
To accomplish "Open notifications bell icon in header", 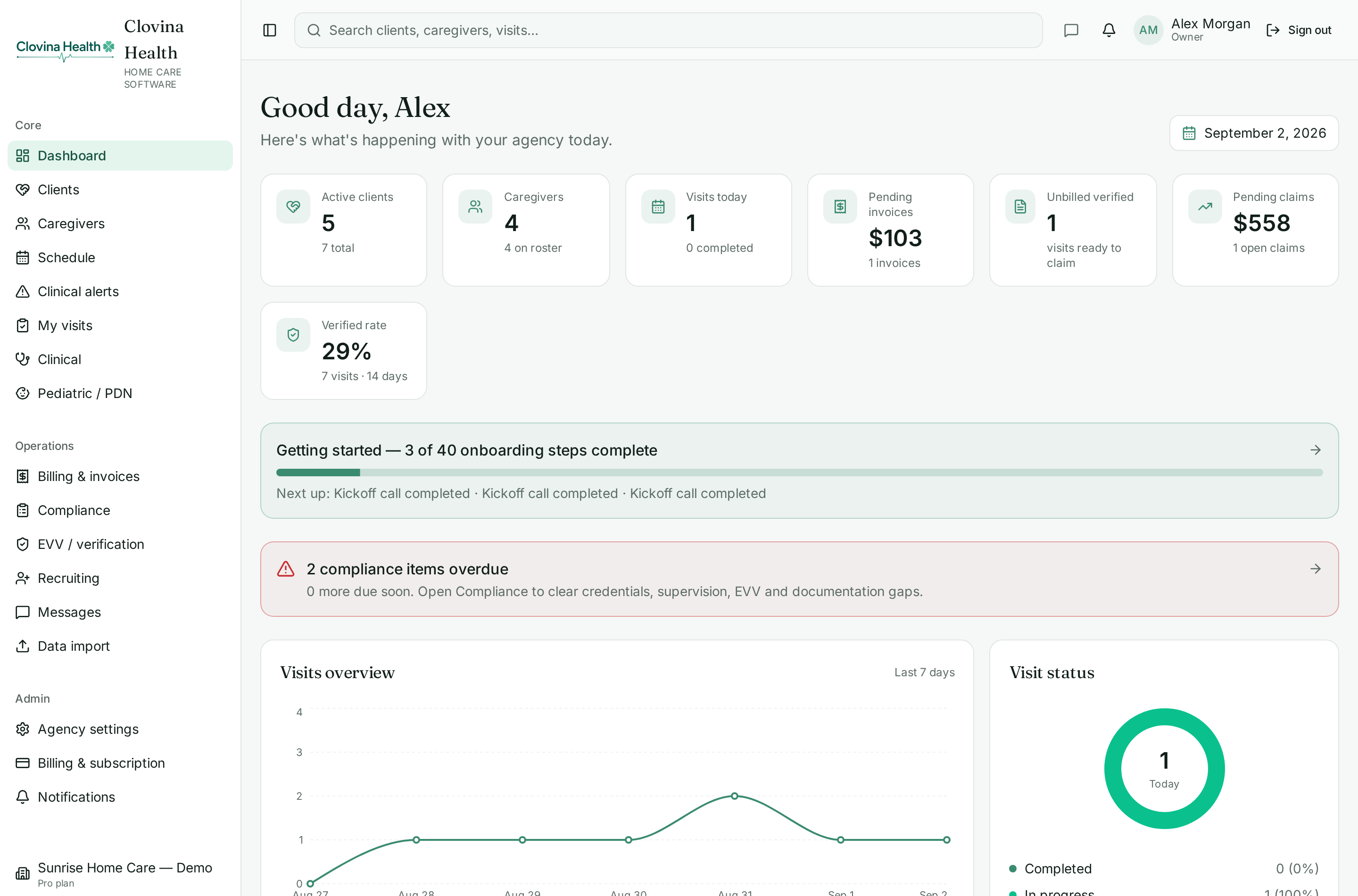I will [1109, 30].
